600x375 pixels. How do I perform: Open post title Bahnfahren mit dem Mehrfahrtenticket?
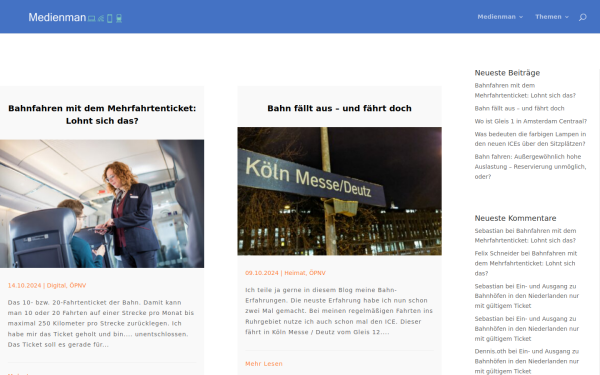[102, 114]
